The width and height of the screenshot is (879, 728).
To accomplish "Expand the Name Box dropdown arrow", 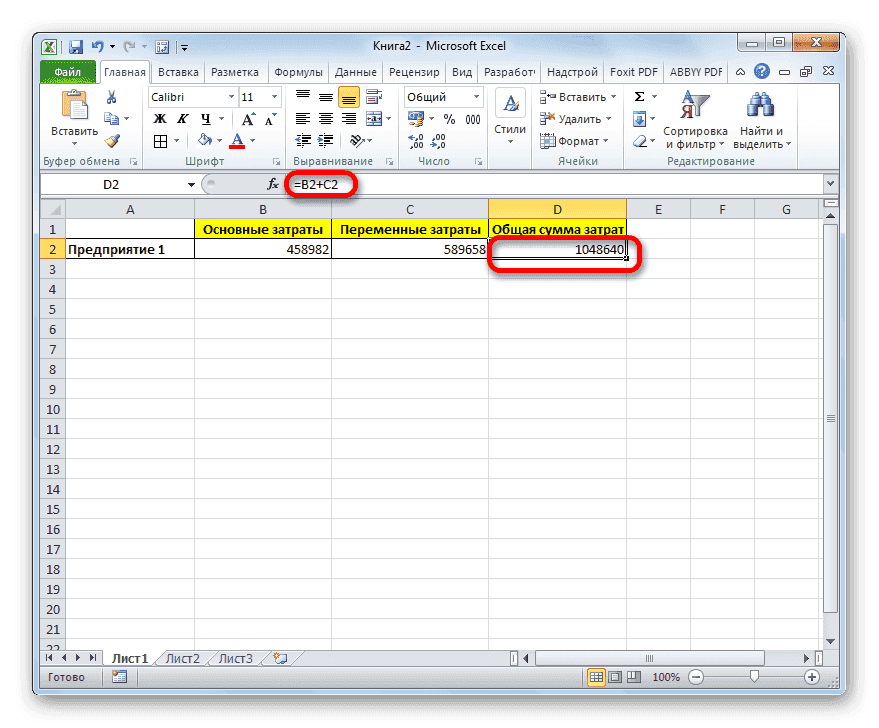I will click(191, 185).
